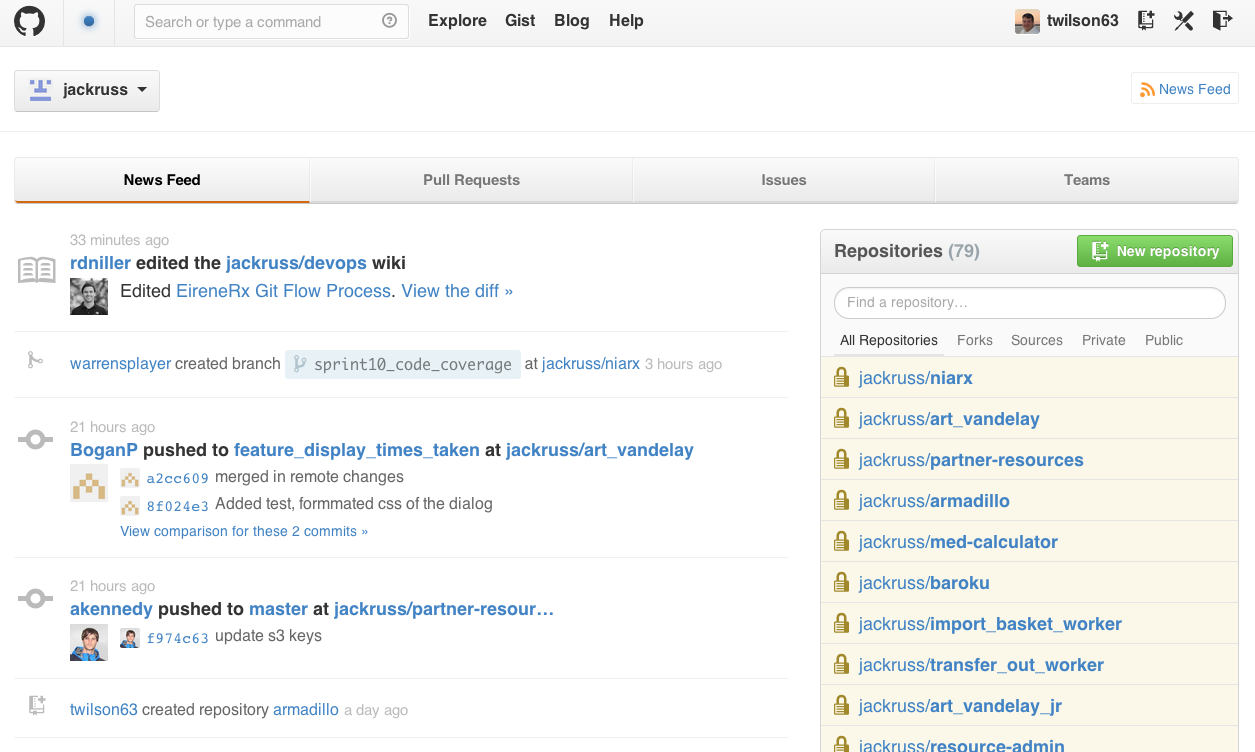Open the warrensplayer user link

click(120, 364)
